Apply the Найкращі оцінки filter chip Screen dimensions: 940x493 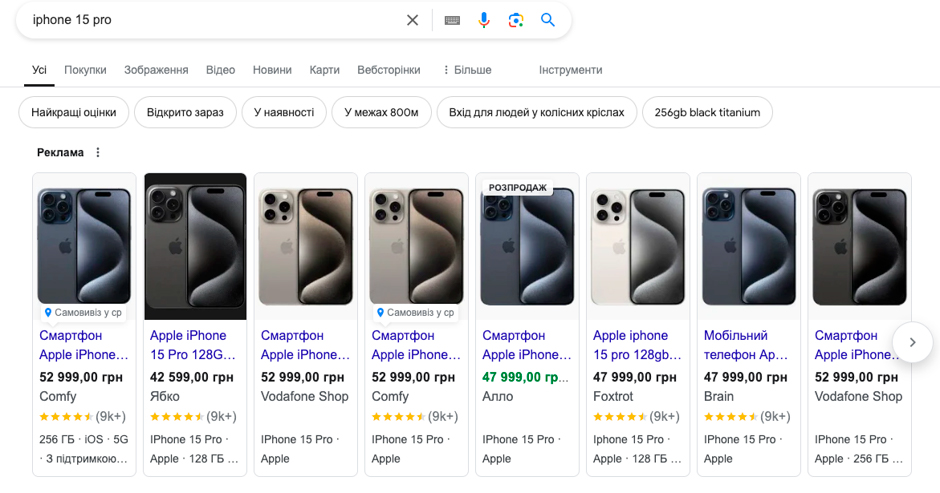[x=74, y=112]
